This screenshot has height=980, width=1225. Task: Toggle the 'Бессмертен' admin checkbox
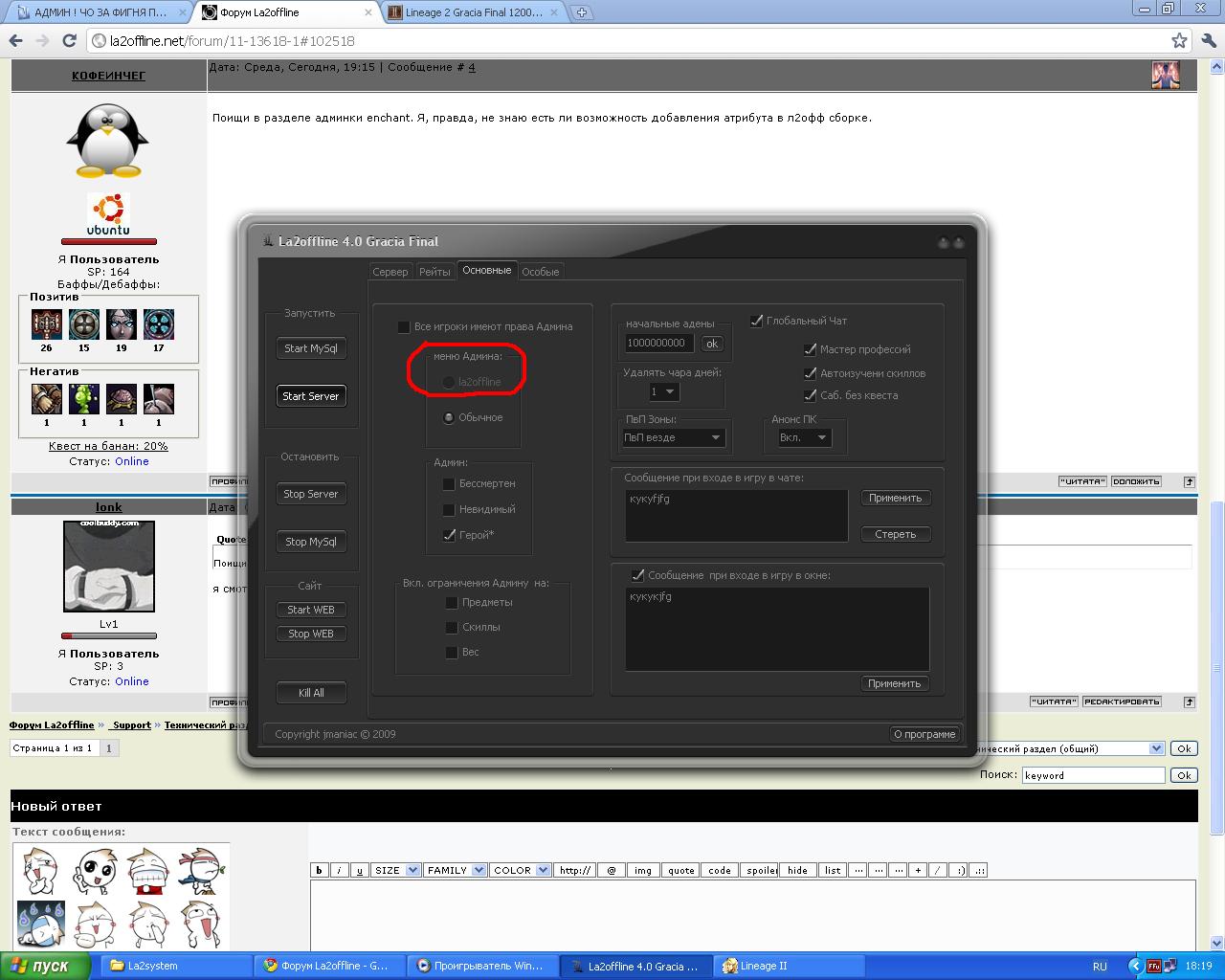pos(448,483)
